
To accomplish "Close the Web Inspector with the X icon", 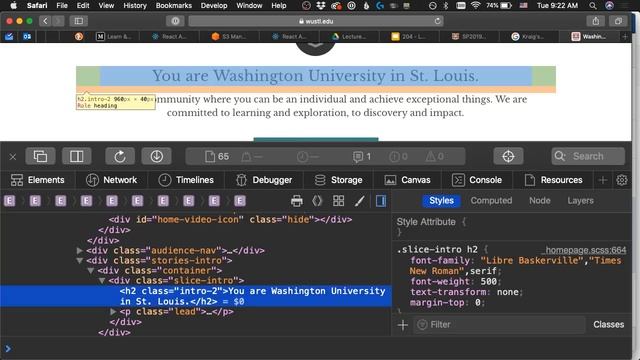I will point(13,157).
